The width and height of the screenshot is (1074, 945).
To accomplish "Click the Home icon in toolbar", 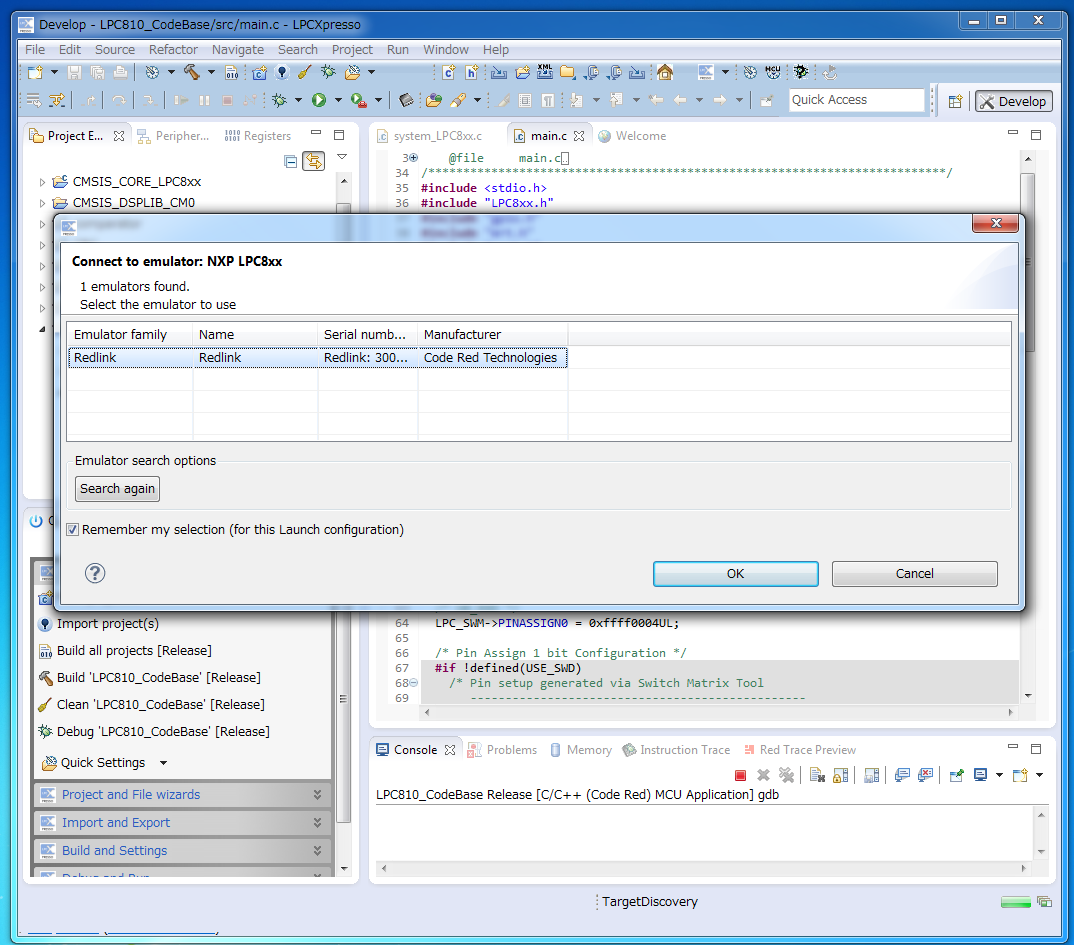I will (664, 72).
